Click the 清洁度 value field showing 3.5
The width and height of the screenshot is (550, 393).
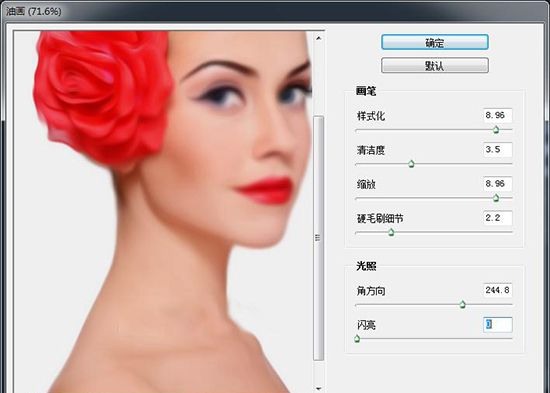pyautogui.click(x=497, y=149)
